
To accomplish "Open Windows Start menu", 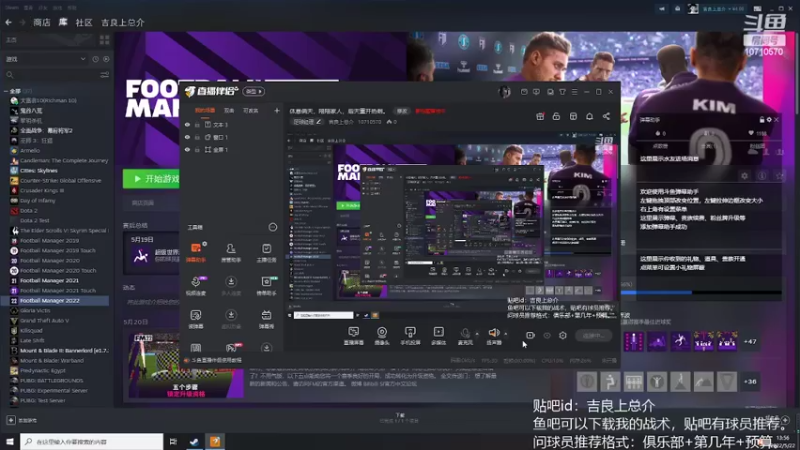I will click(10, 441).
